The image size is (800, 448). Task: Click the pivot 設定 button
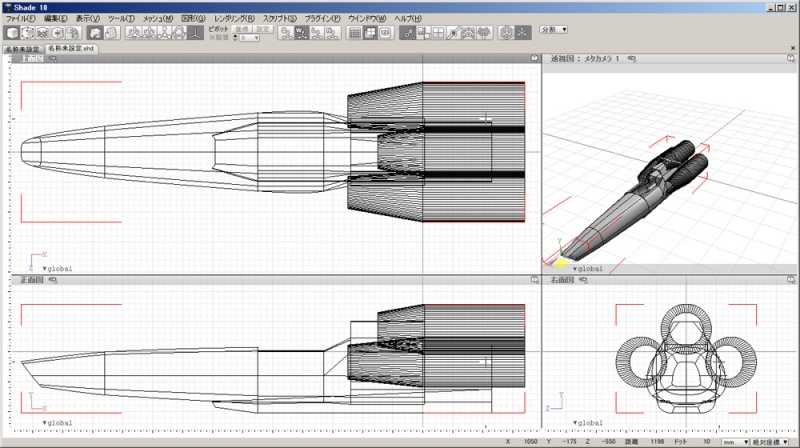point(263,29)
